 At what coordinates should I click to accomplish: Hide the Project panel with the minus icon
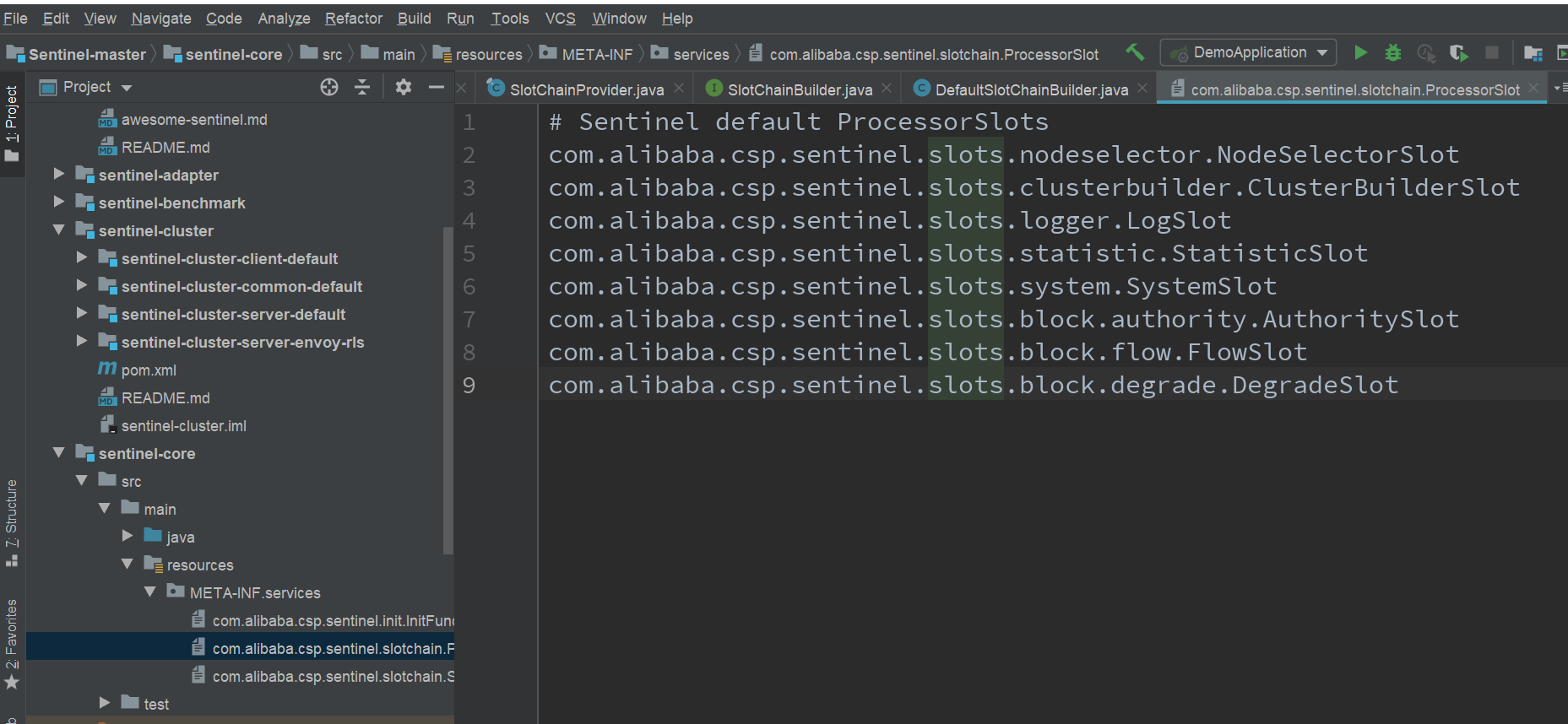437,86
